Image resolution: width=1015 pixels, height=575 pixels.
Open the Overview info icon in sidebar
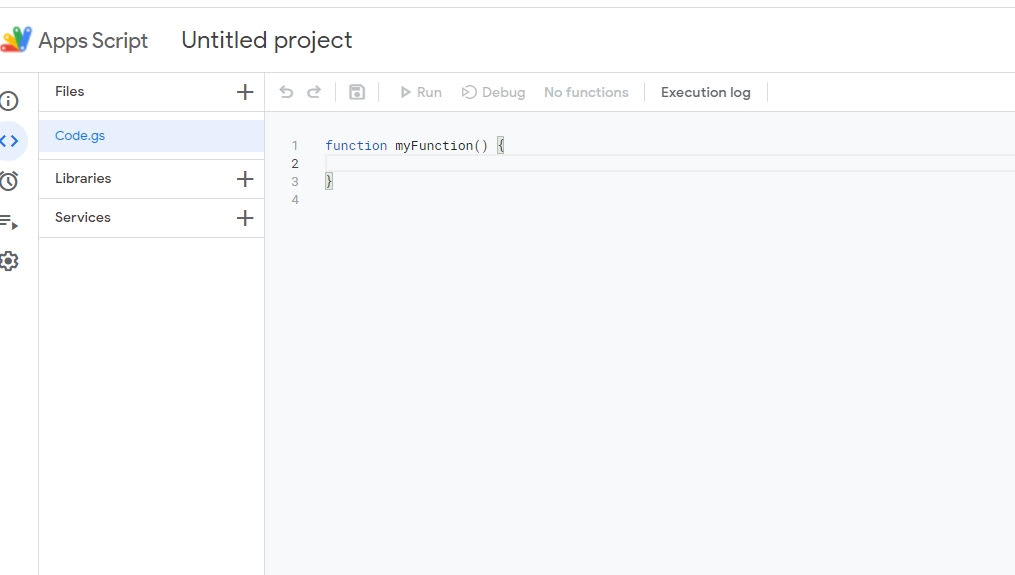point(9,101)
